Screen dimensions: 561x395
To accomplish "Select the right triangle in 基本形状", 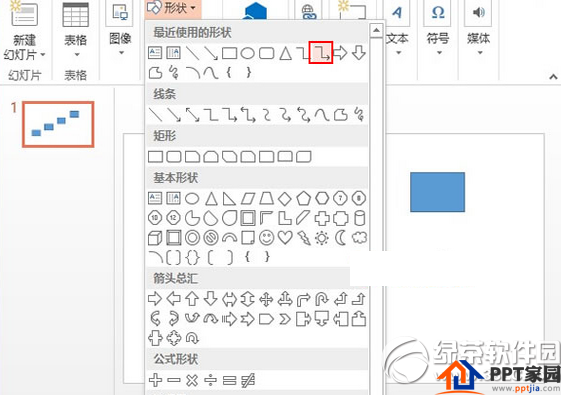I will [229, 198].
